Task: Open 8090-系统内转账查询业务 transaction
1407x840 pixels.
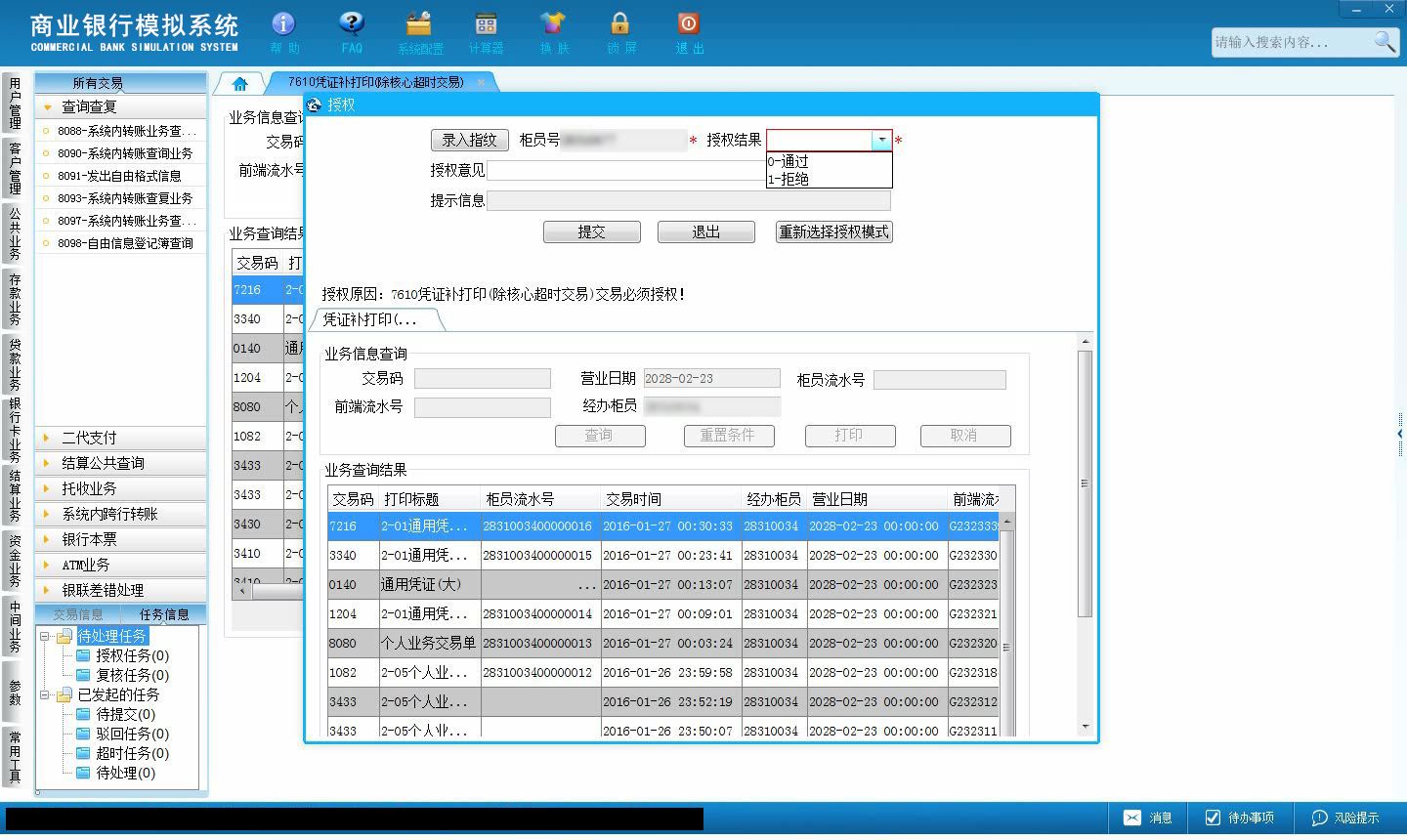Action: [121, 153]
